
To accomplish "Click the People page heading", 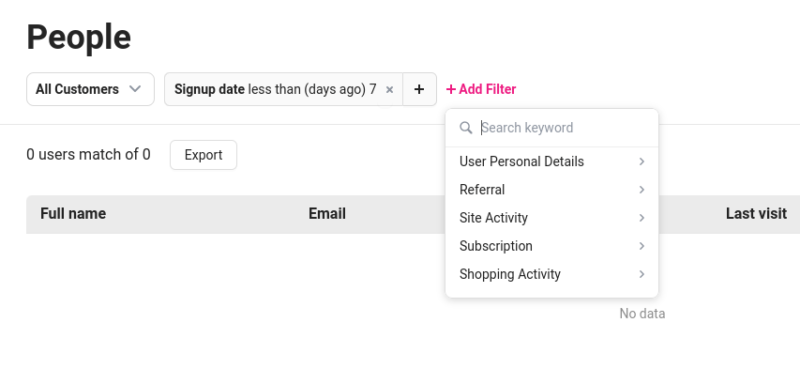I will 79,37.
